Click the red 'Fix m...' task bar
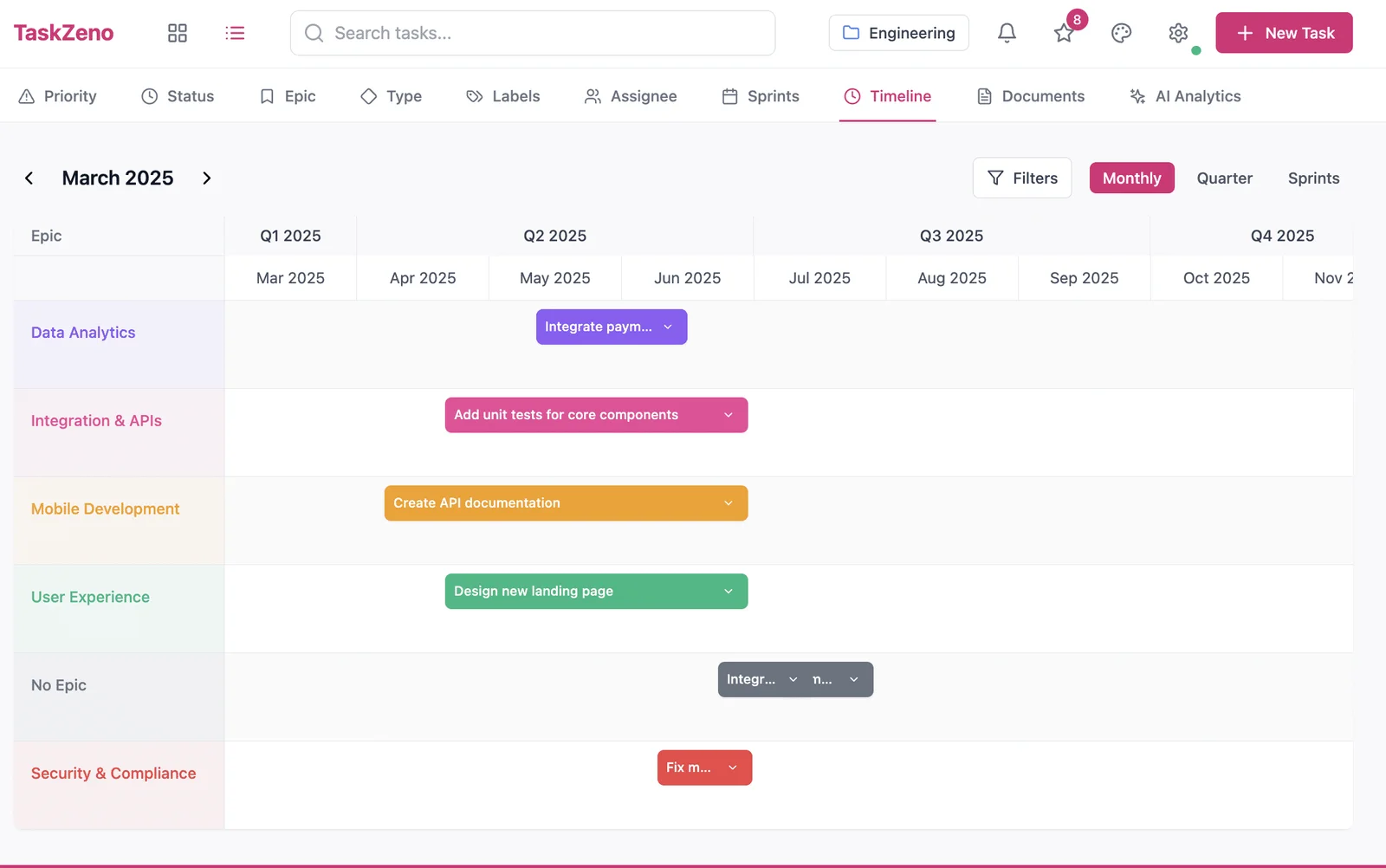The width and height of the screenshot is (1386, 868). click(689, 768)
